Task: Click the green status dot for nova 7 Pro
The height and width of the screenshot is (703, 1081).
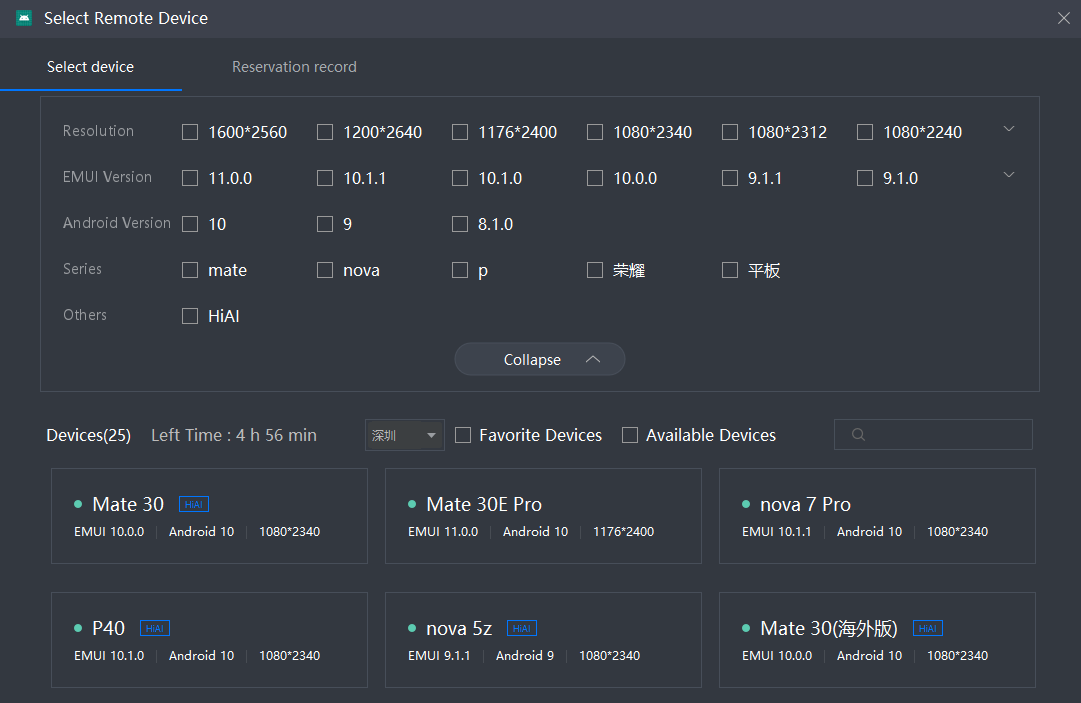Action: coord(746,505)
